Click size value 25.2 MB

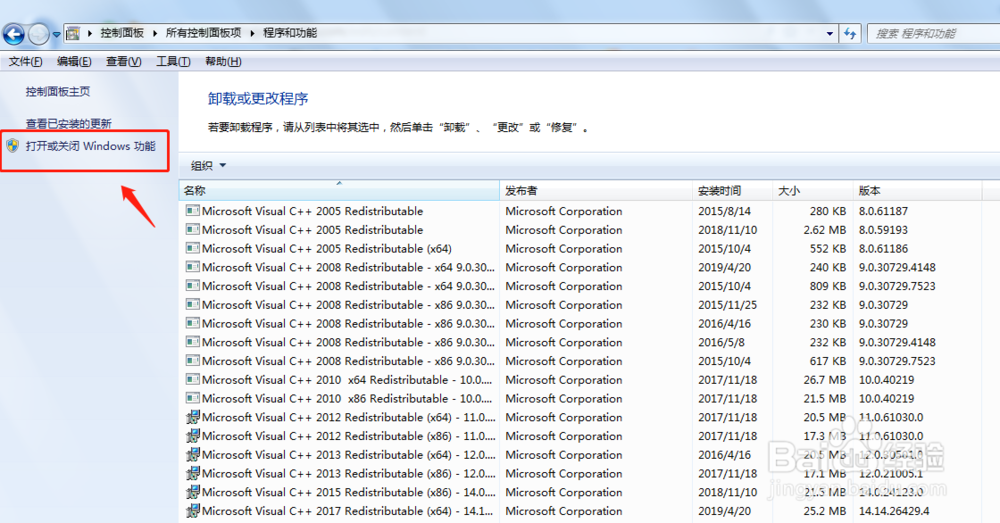point(825,512)
